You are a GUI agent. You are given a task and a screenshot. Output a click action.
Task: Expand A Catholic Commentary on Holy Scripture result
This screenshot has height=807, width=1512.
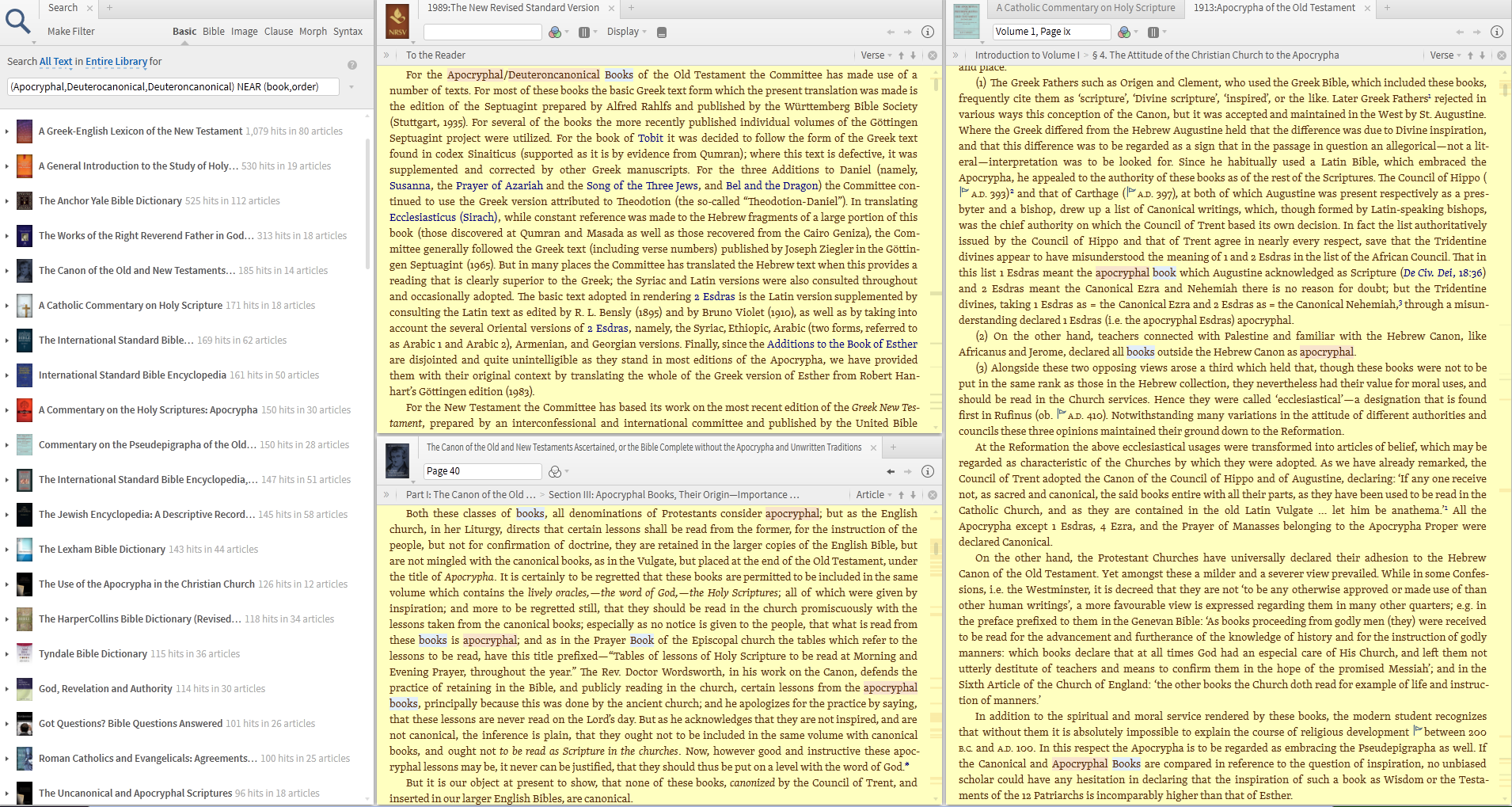[x=6, y=306]
